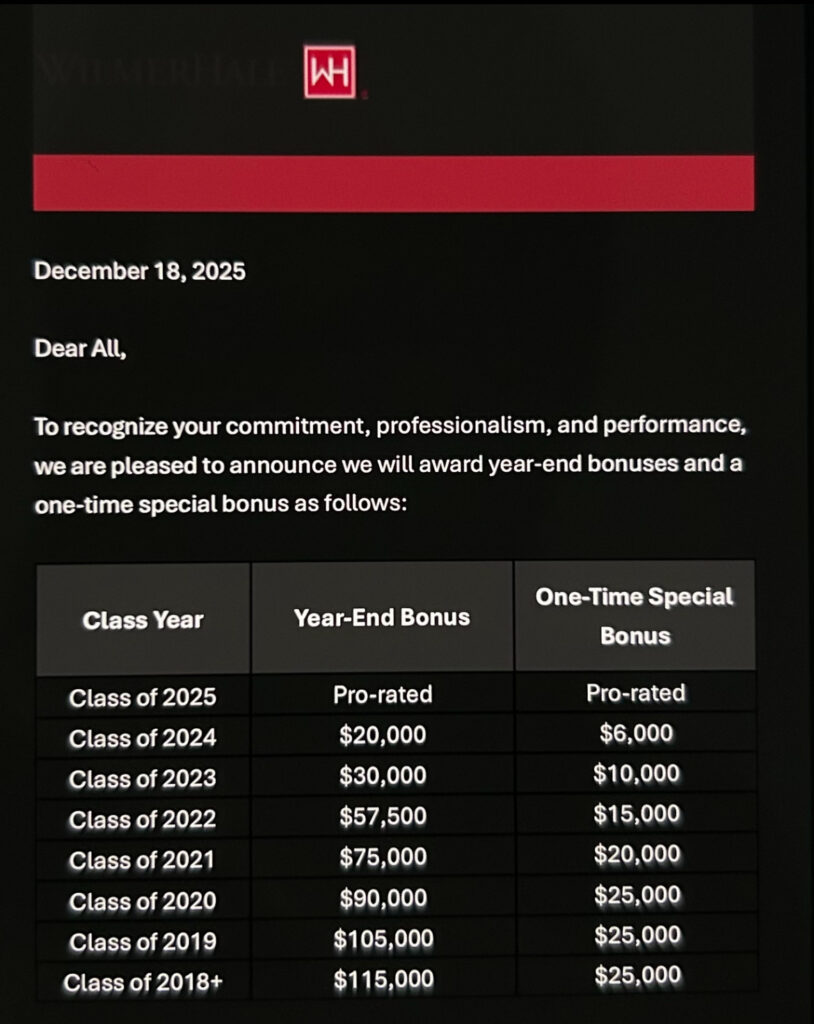The width and height of the screenshot is (814, 1024).
Task: Click the $20,000 year-end bonus cell
Action: click(x=382, y=736)
